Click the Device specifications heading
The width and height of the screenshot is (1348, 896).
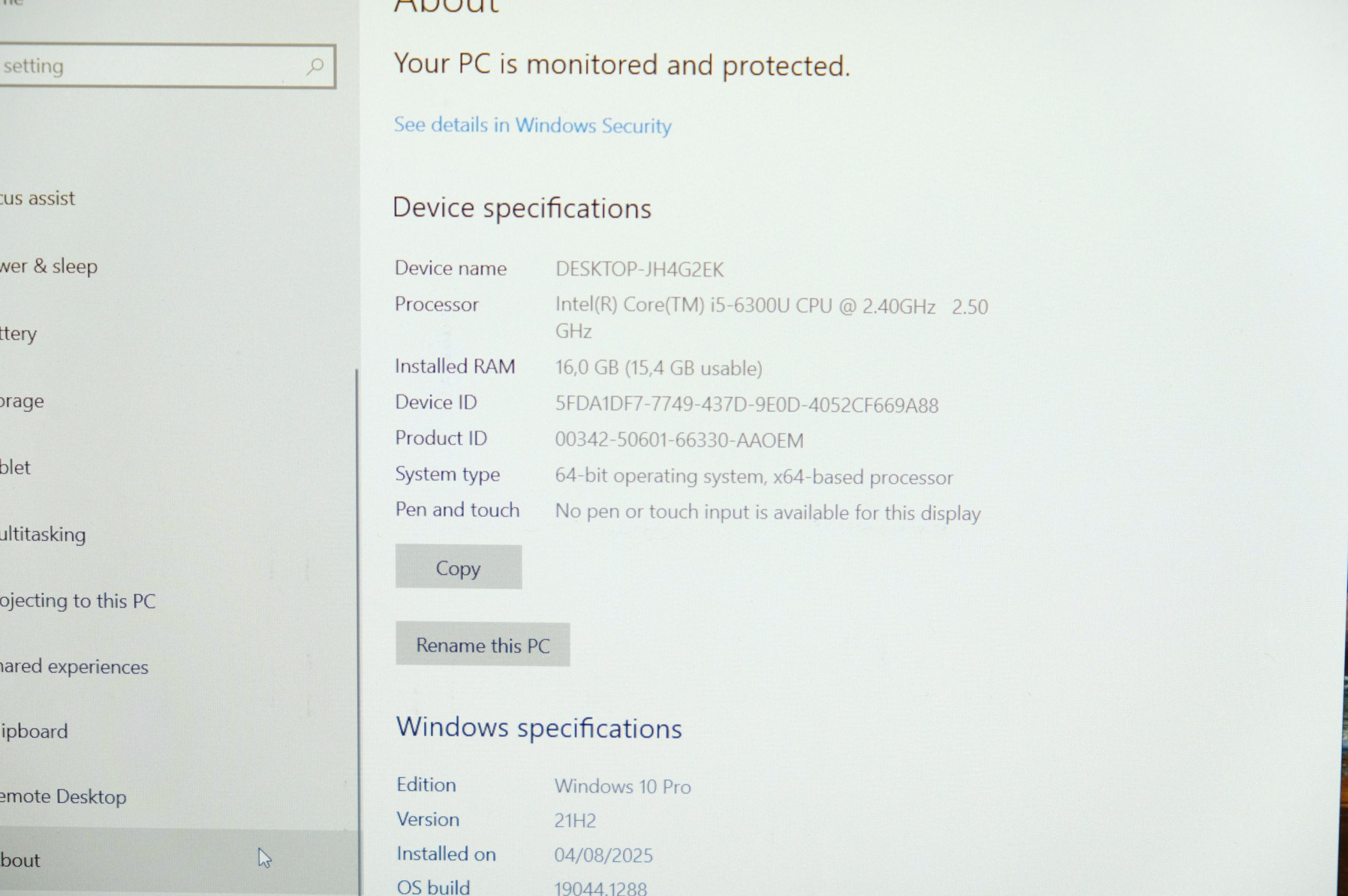522,208
